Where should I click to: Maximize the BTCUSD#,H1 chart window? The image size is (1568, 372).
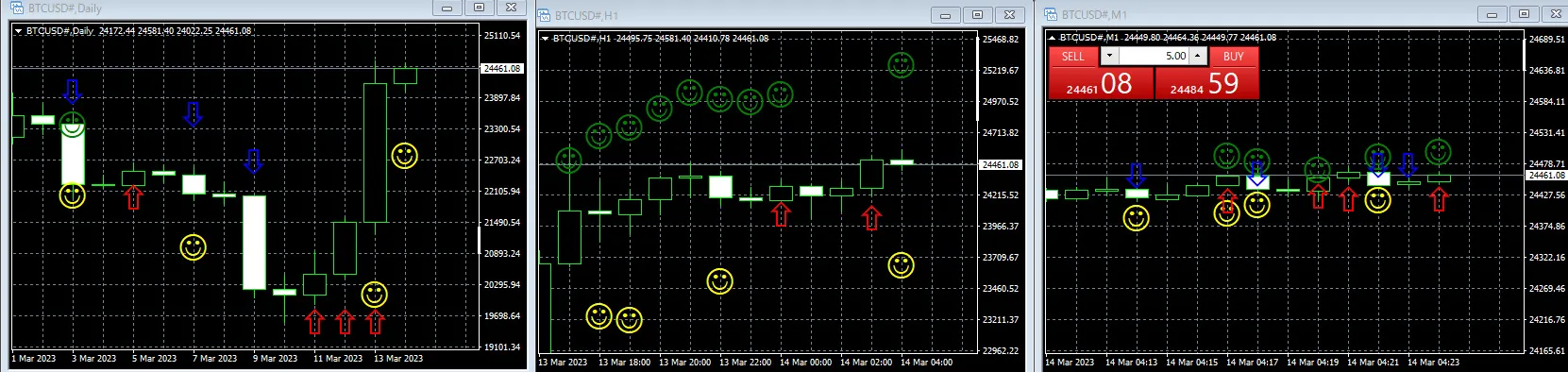tap(977, 14)
